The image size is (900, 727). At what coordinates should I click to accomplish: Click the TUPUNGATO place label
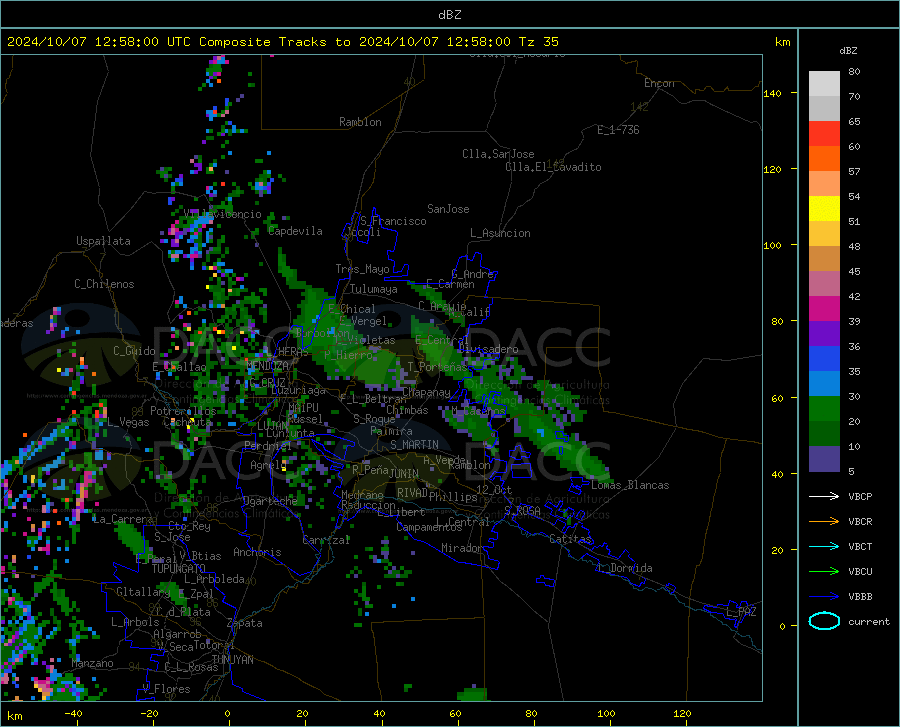pyautogui.click(x=179, y=569)
